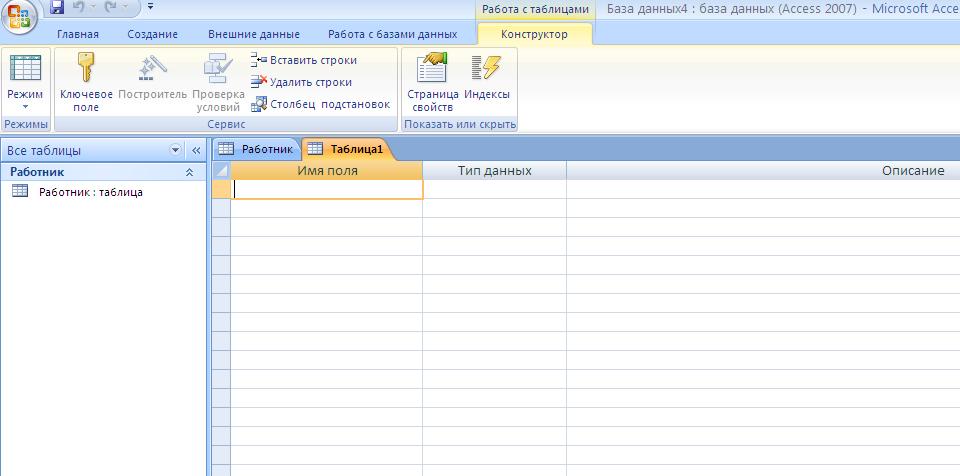Switch to the Работник document tab
Screen dimensions: 960x476
(258, 149)
